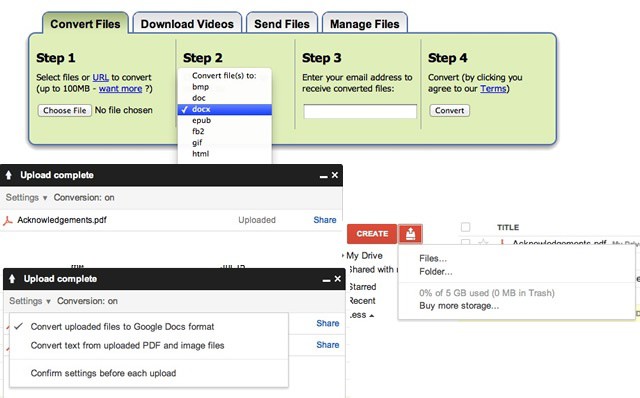Close the upper Upload complete panel

tap(335, 175)
